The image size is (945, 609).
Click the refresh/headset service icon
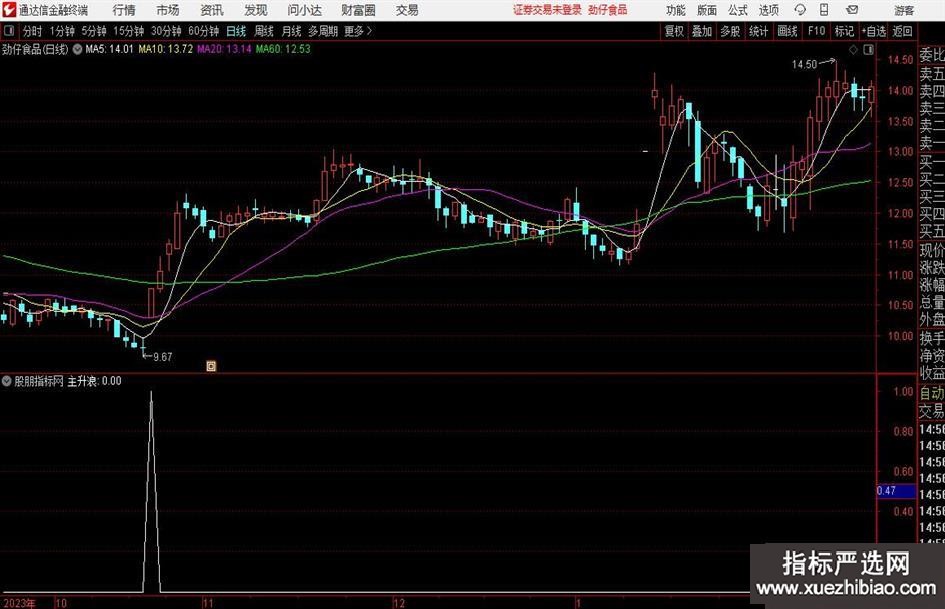[x=800, y=10]
